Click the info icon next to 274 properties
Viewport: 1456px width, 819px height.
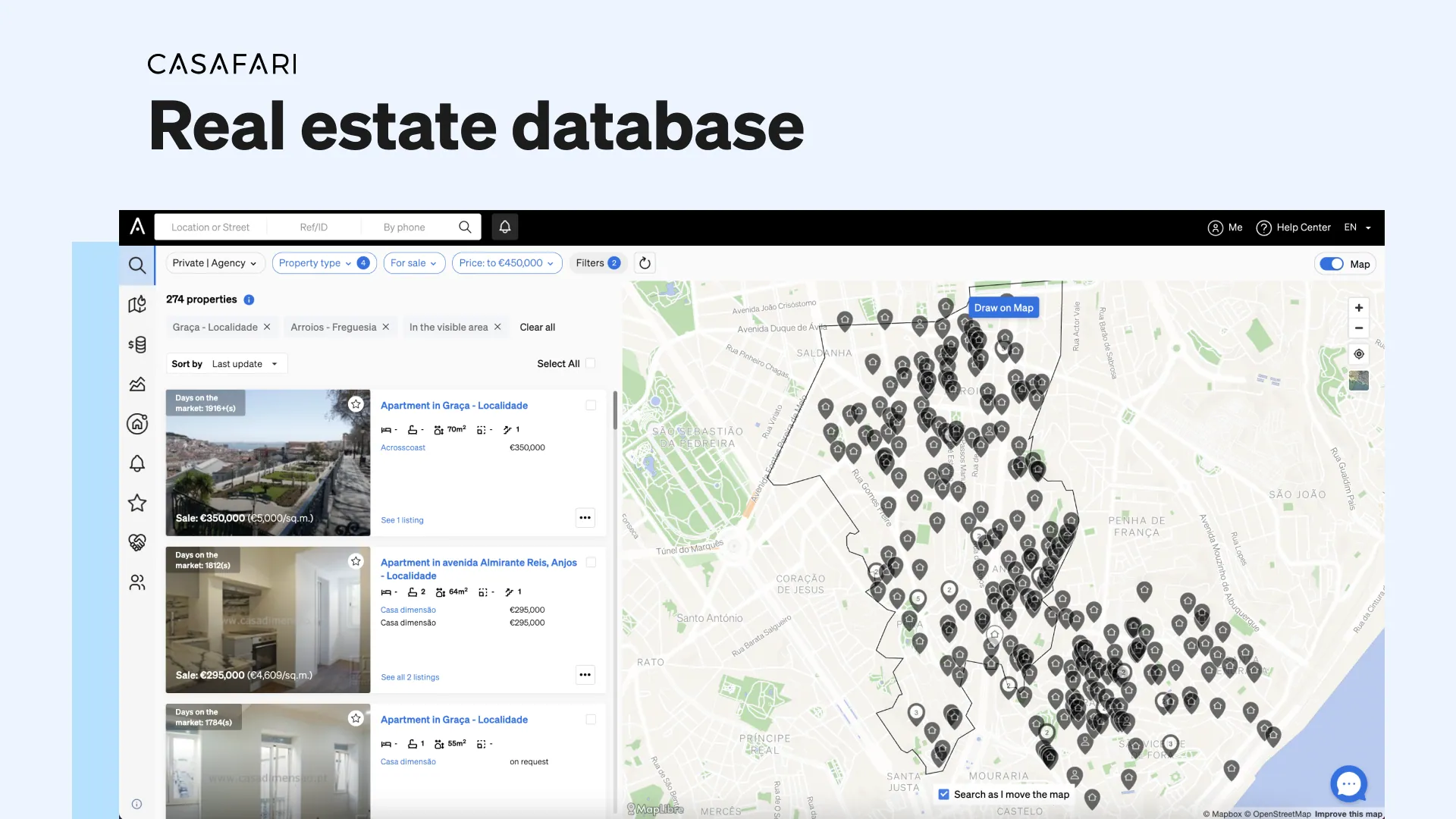249,300
